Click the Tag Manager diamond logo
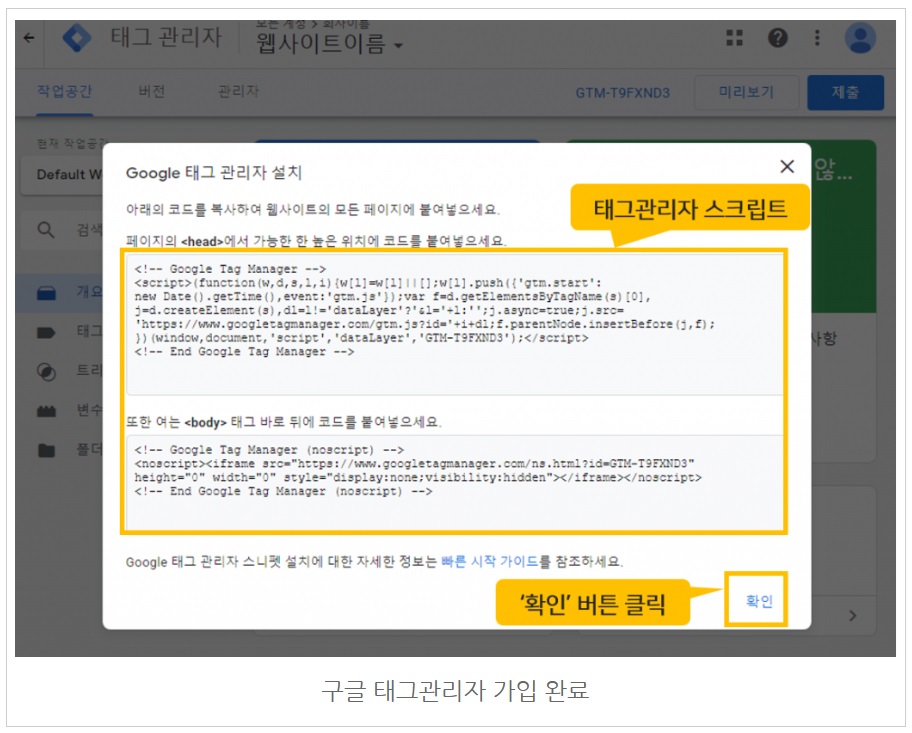This screenshot has width=912, height=733. 77,38
